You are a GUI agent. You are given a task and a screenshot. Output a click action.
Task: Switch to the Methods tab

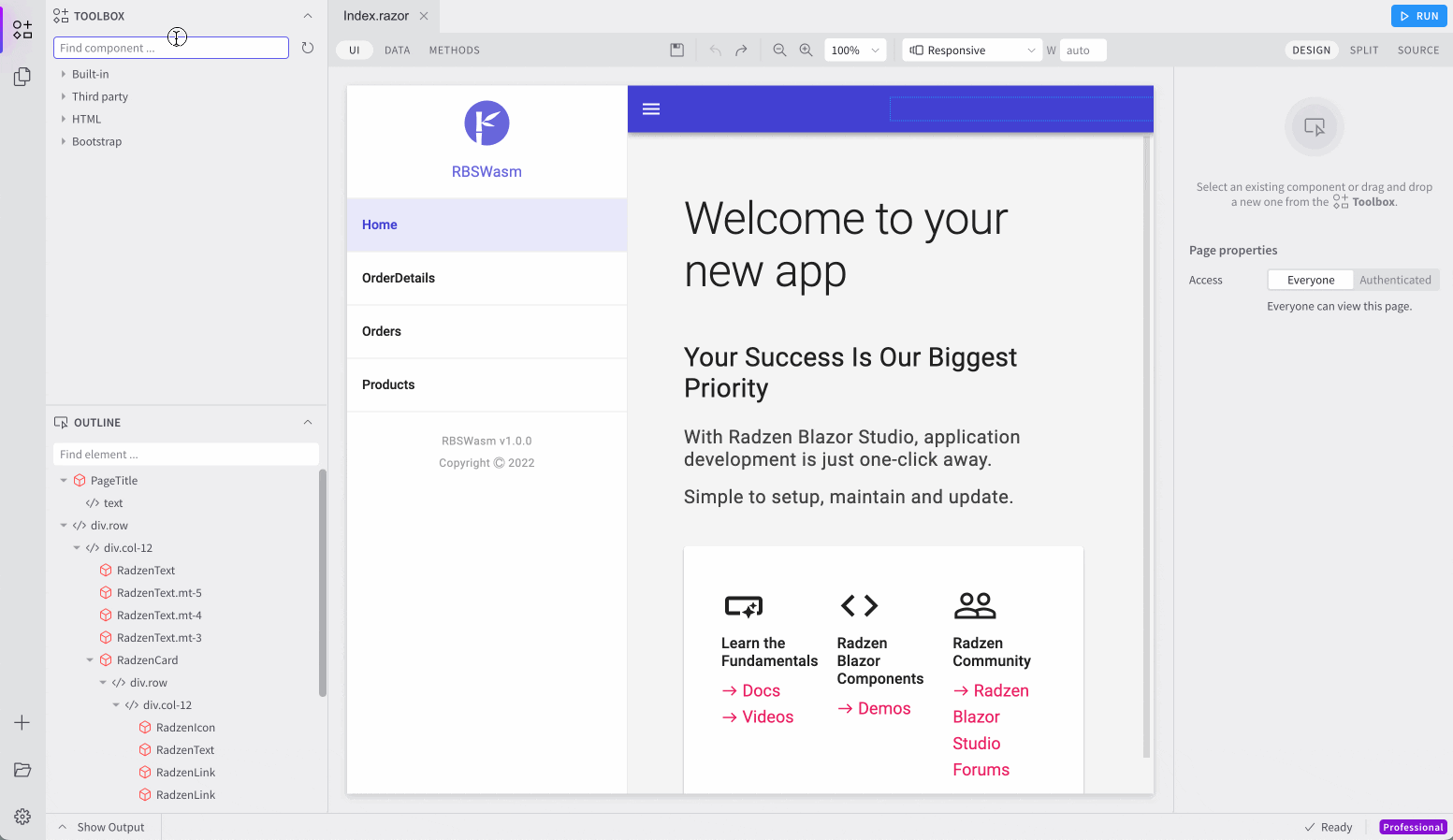pyautogui.click(x=455, y=51)
